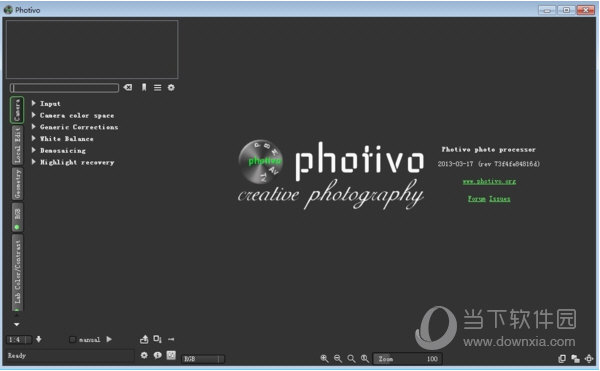Click inside the tool search input field
The width and height of the screenshot is (600, 371).
(x=64, y=88)
